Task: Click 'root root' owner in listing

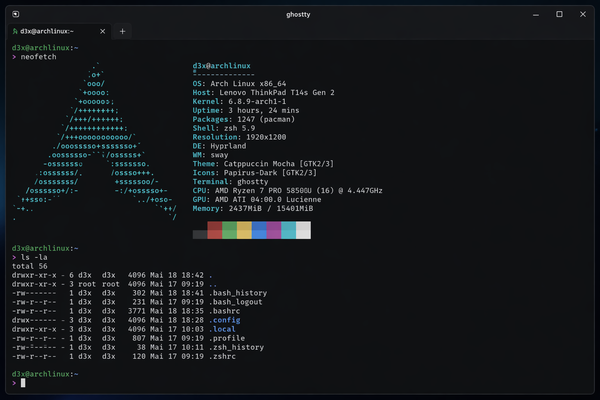Action: [x=99, y=284]
